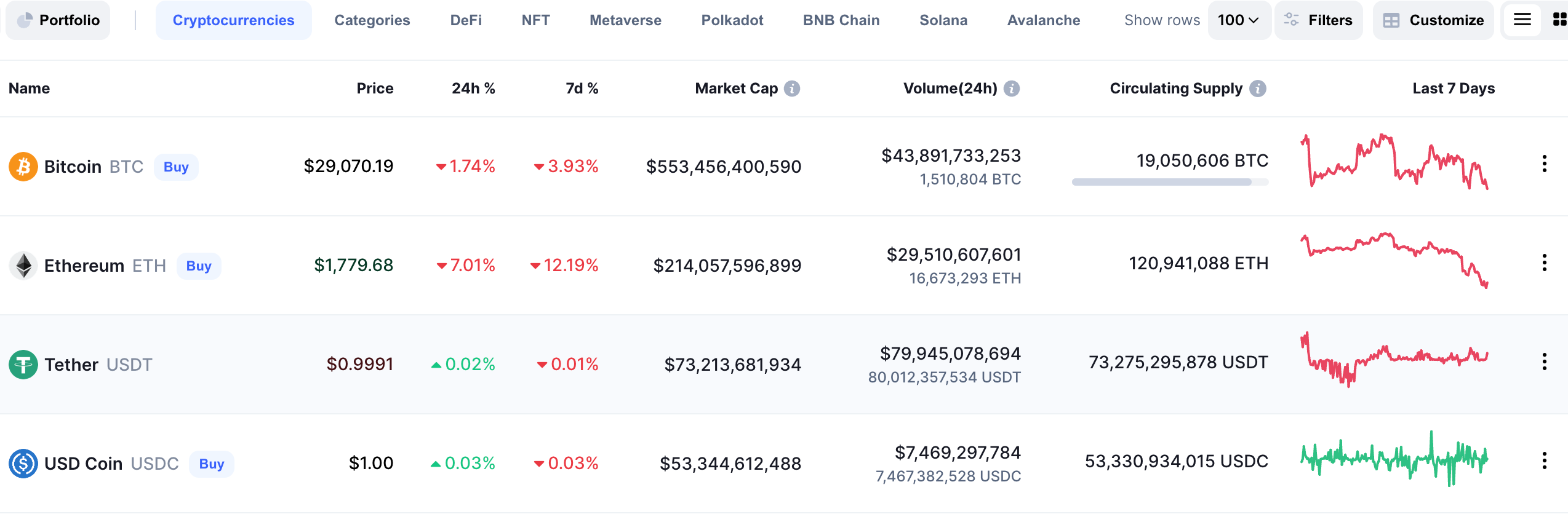Open the Portfolio page
Image resolution: width=1568 pixels, height=514 pixels.
(x=58, y=20)
